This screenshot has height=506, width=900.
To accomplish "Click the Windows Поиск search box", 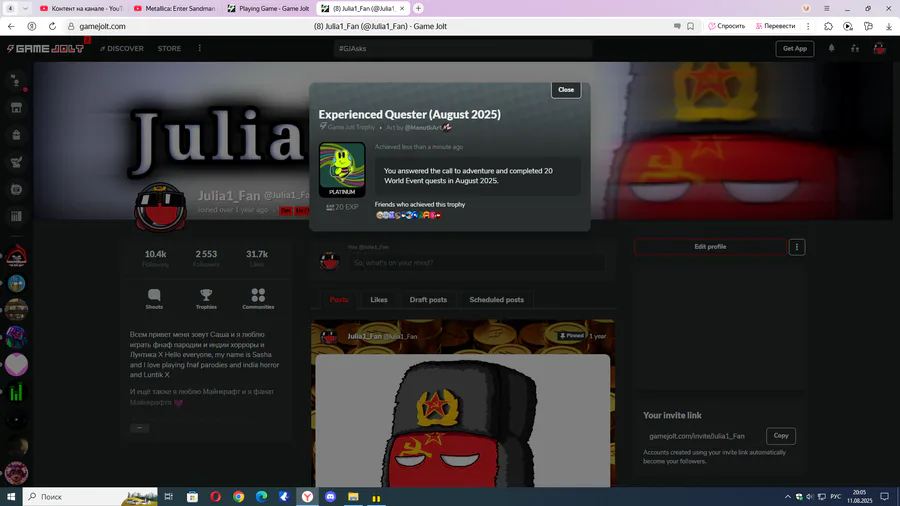I will [x=90, y=497].
